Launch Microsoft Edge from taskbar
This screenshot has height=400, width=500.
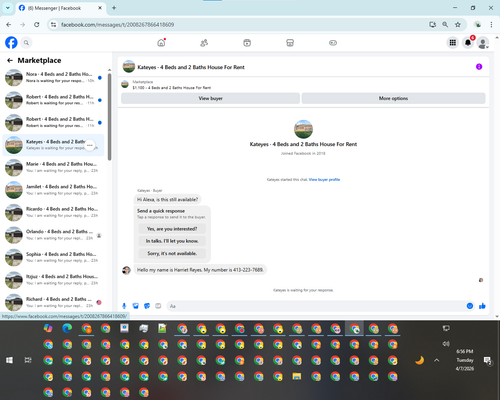67,328
